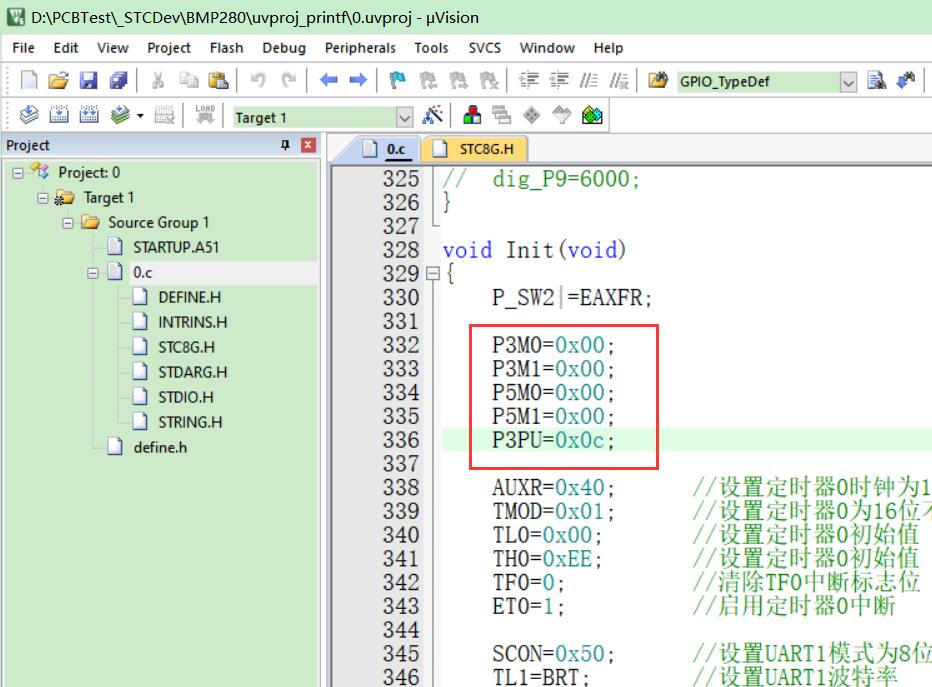
Task: Click the Save All icon
Action: click(118, 80)
